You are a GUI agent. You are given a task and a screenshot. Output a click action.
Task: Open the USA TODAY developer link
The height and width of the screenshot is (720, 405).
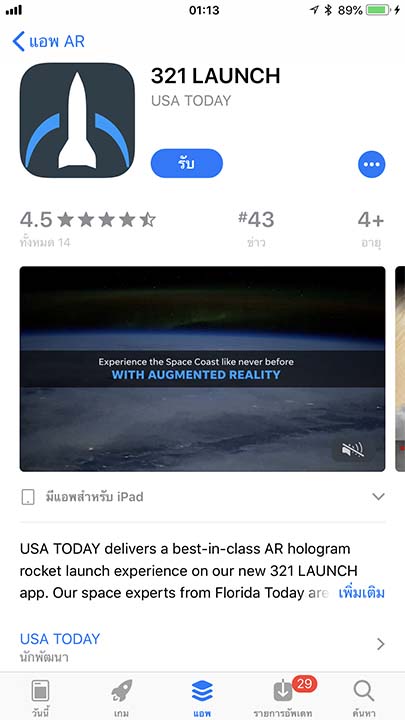coord(60,639)
